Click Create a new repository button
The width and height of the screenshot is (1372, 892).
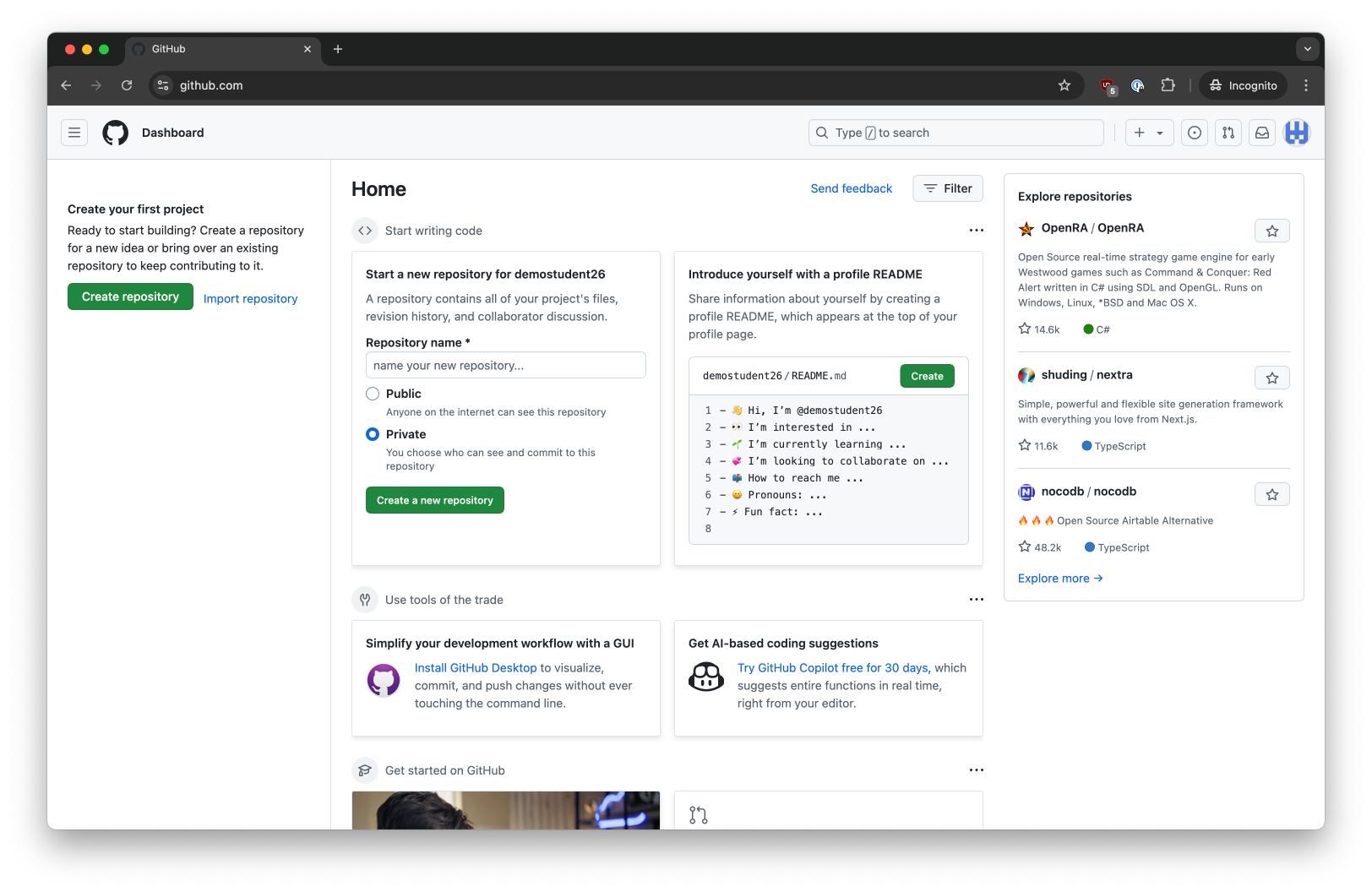(435, 500)
